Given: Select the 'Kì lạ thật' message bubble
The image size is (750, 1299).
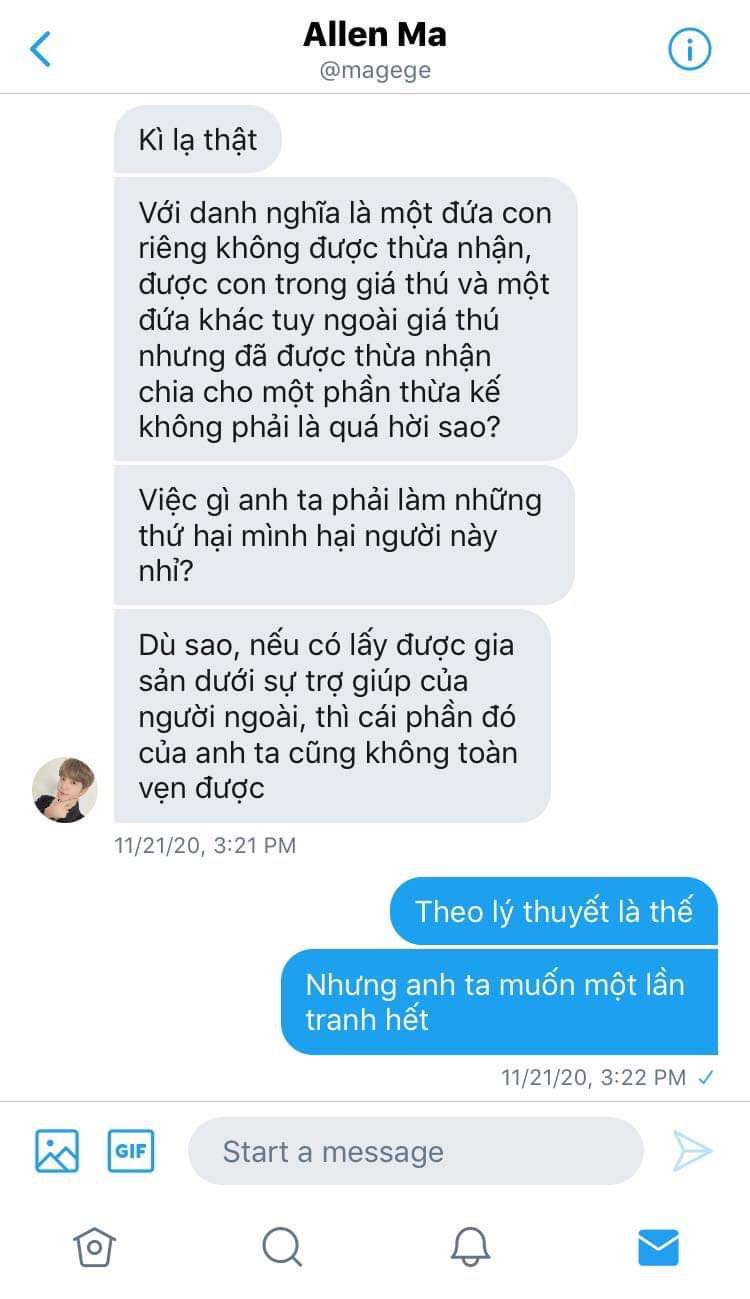Looking at the screenshot, I should point(197,139).
